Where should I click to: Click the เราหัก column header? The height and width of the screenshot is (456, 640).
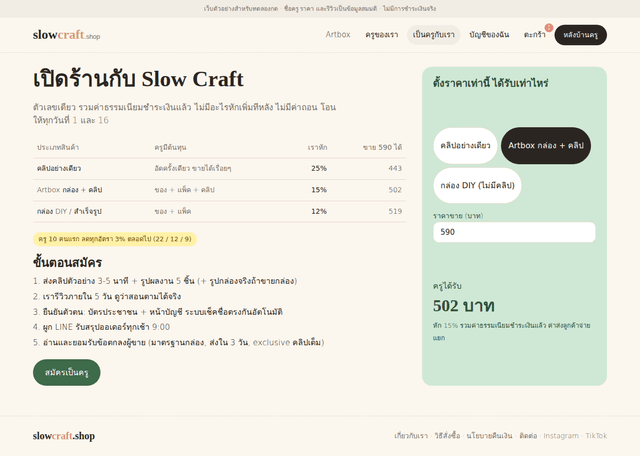point(317,147)
